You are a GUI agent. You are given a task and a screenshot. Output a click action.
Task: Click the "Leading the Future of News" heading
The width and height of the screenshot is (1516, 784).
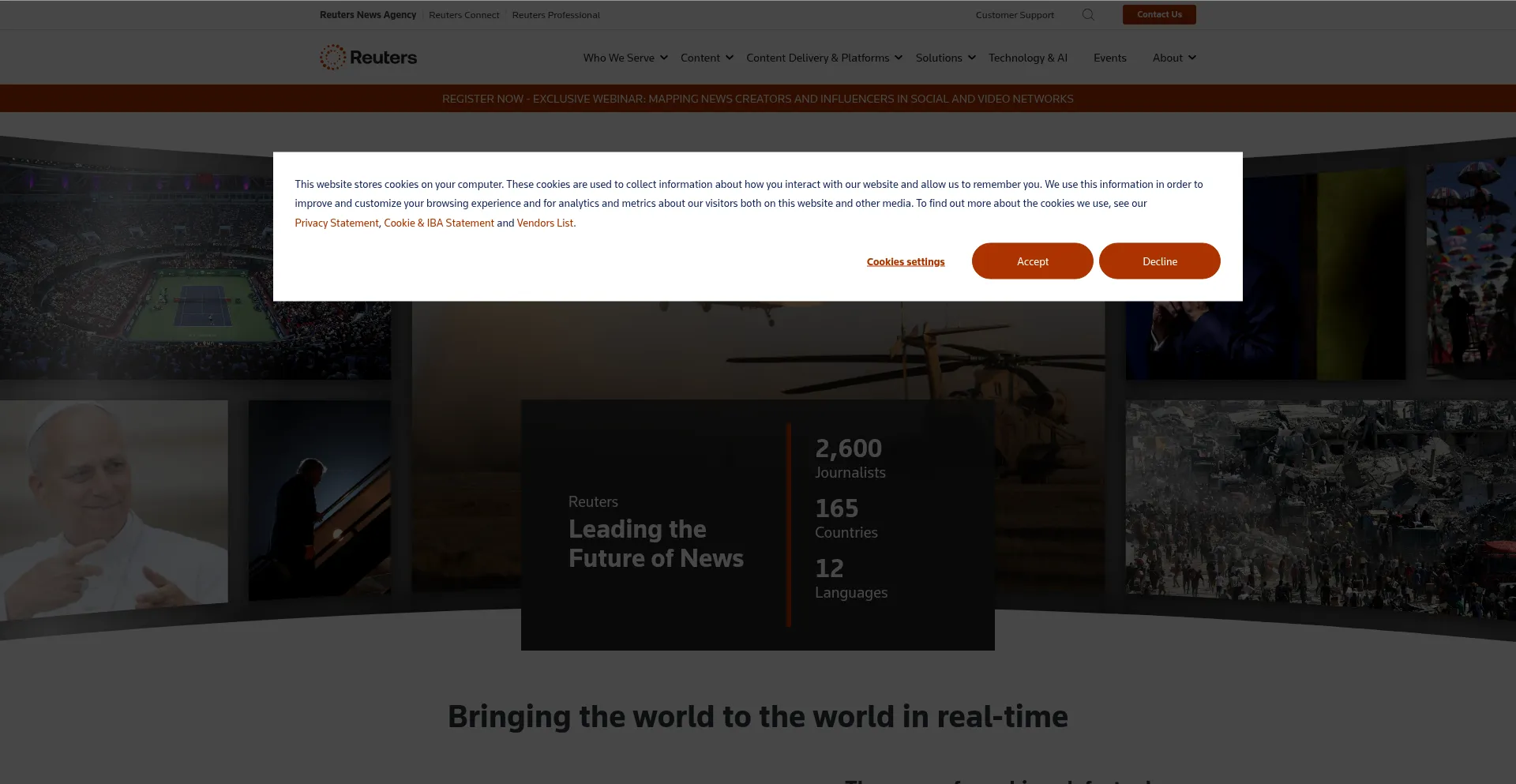[656, 544]
